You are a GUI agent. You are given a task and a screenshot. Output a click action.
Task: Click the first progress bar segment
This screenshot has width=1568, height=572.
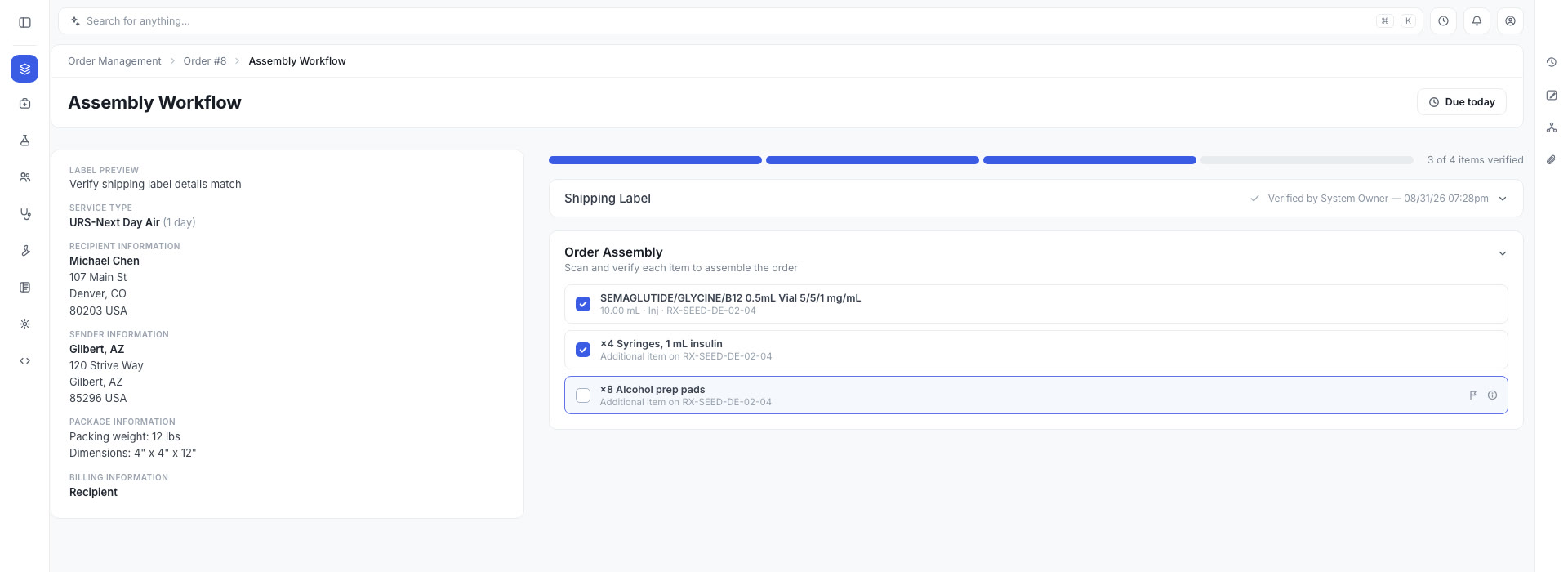[655, 160]
